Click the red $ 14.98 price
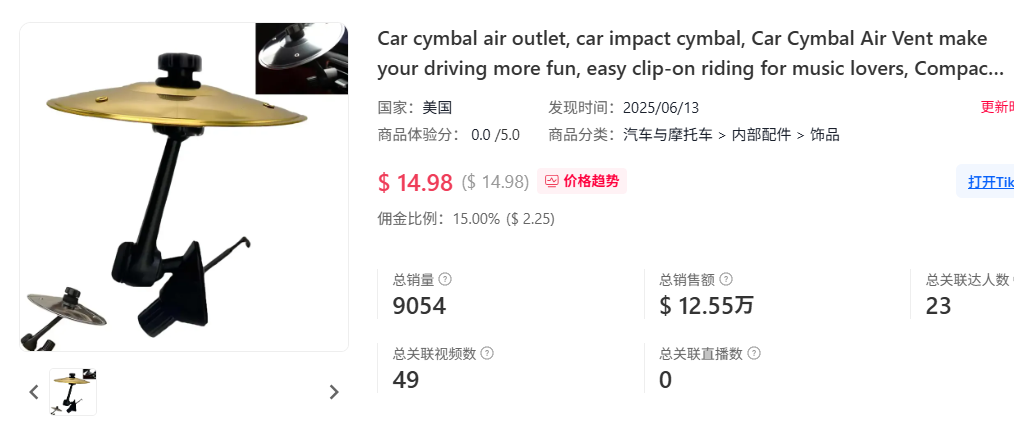1014x441 pixels. (415, 182)
